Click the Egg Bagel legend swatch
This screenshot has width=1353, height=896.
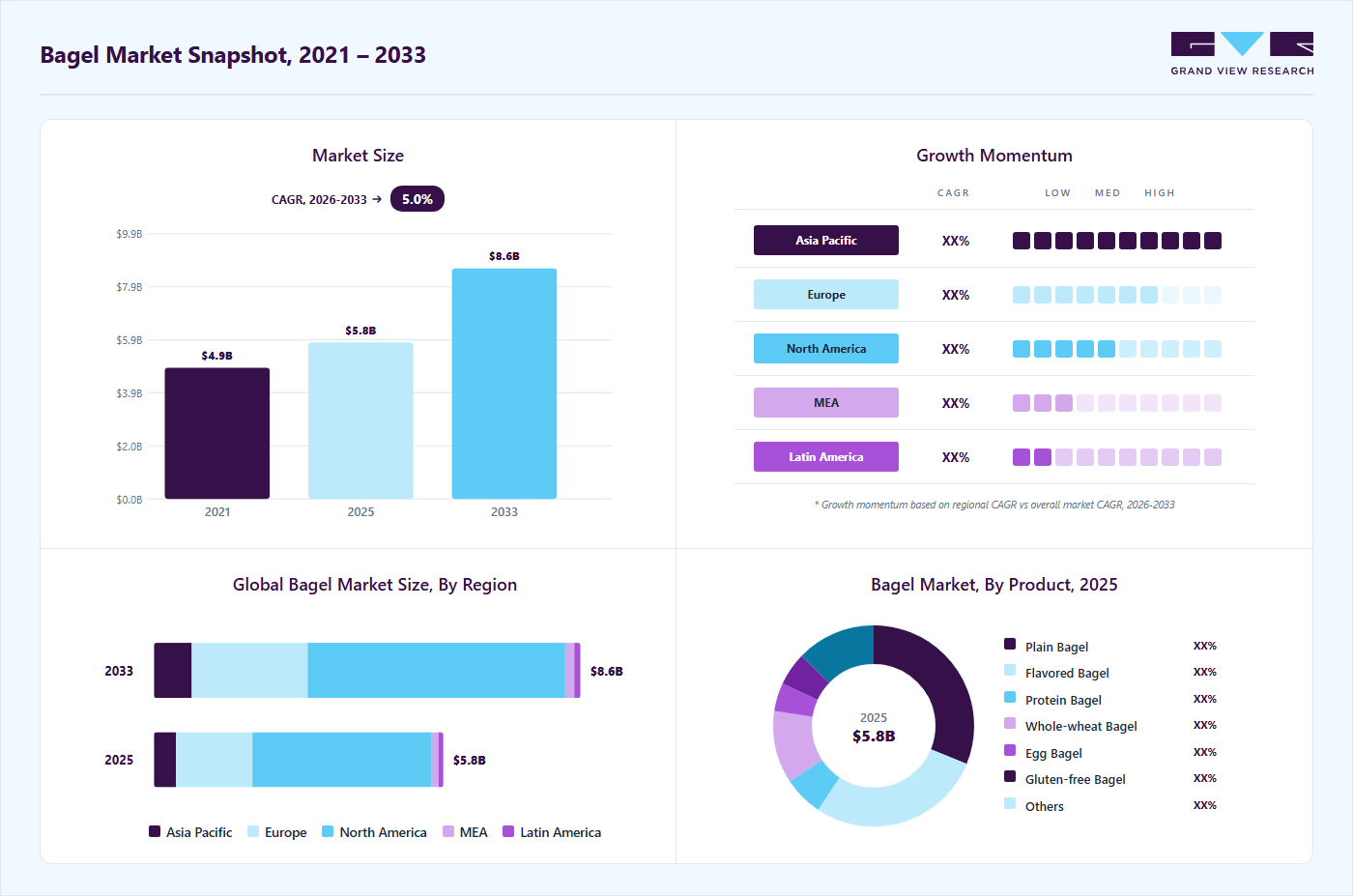(x=1010, y=750)
